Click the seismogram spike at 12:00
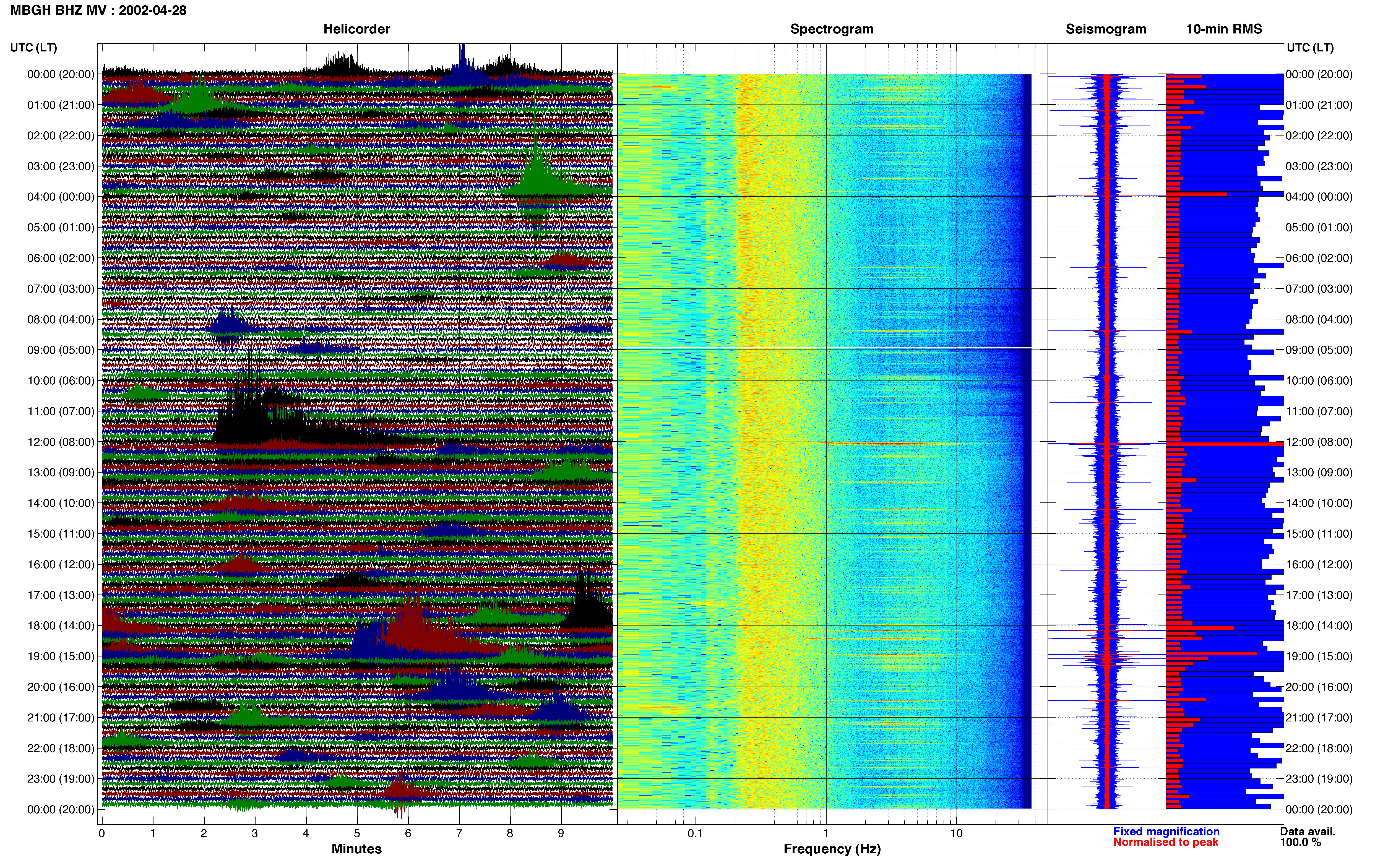The image size is (1388, 868). (1107, 443)
